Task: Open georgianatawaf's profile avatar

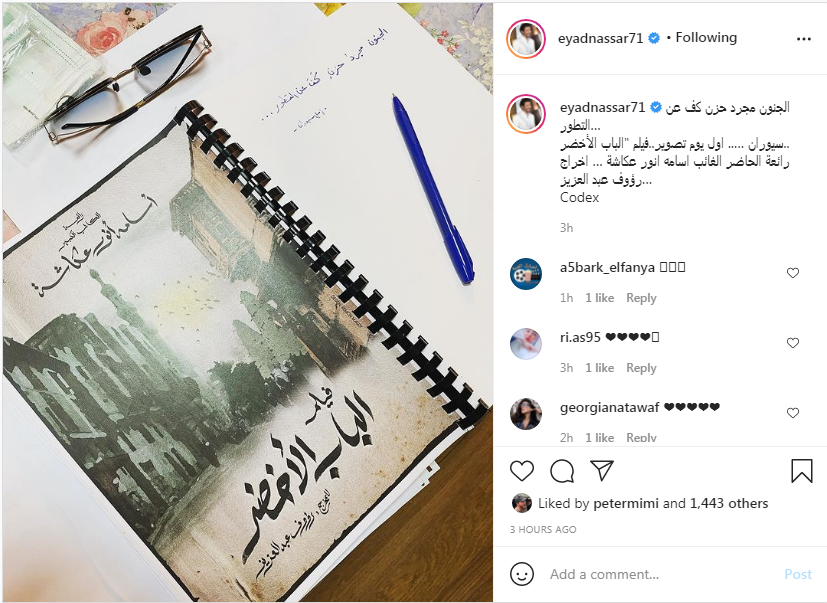Action: click(526, 414)
